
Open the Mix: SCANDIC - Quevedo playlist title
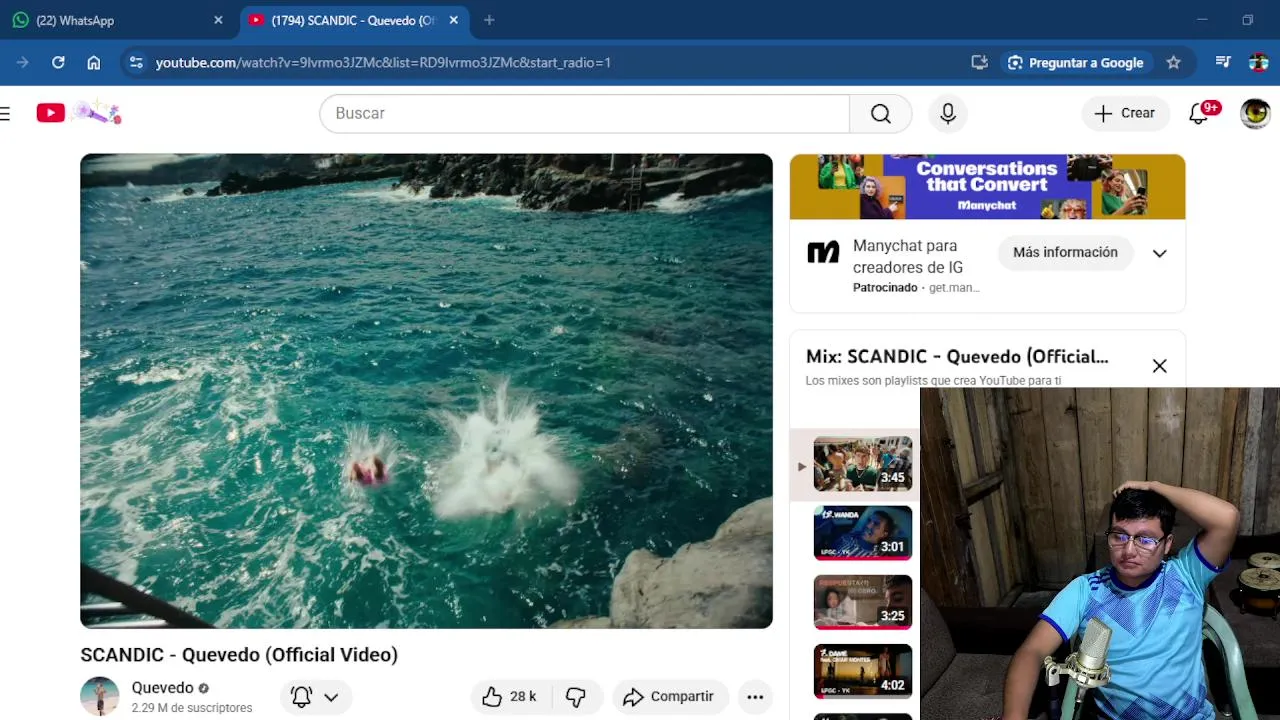tap(957, 357)
